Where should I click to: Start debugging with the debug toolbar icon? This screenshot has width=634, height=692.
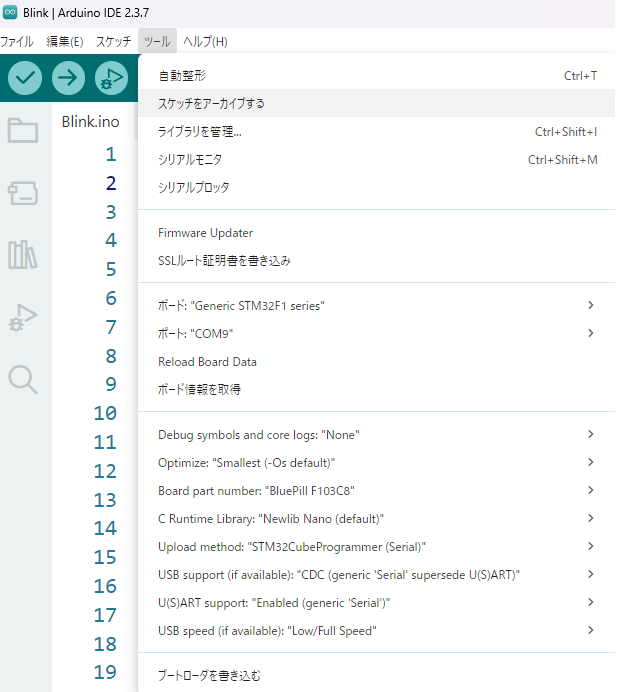click(x=111, y=77)
